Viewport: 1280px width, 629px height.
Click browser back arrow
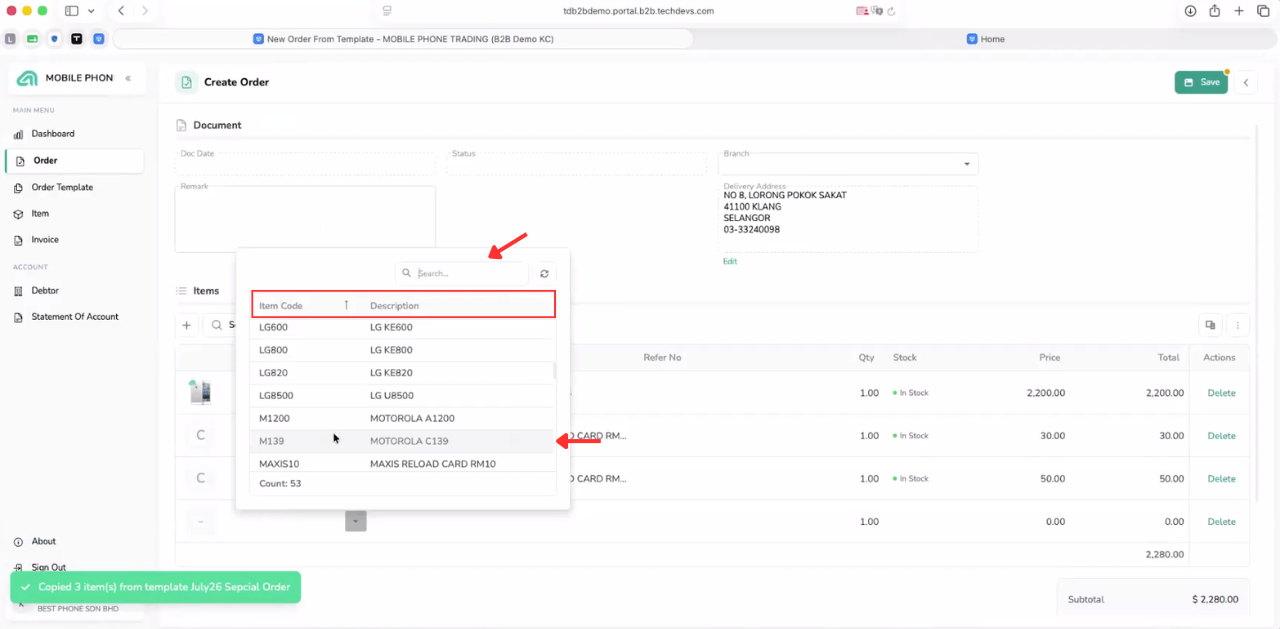click(121, 11)
